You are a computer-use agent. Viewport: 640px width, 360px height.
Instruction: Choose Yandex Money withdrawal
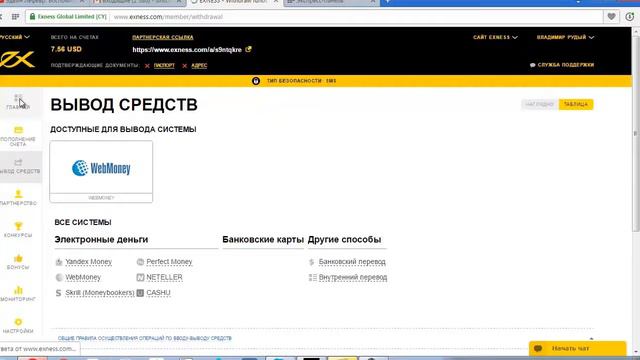(x=89, y=262)
